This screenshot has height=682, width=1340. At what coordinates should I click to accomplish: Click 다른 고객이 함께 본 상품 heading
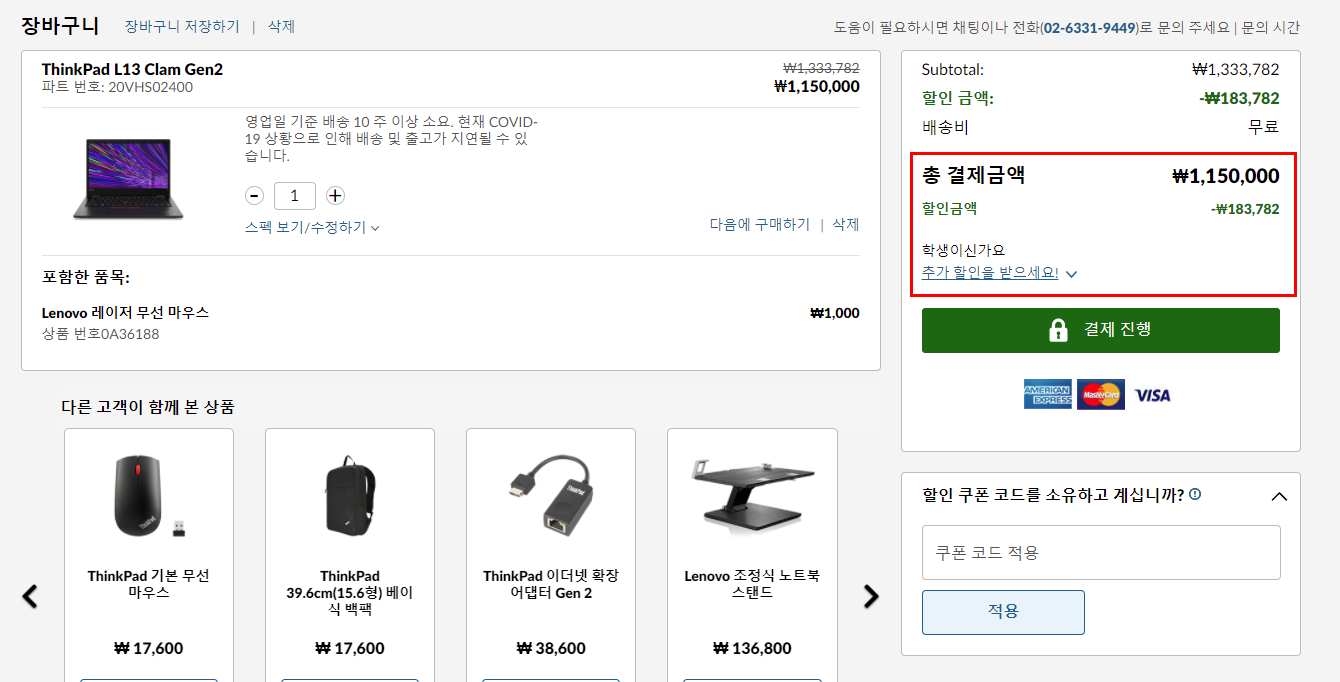pos(148,407)
